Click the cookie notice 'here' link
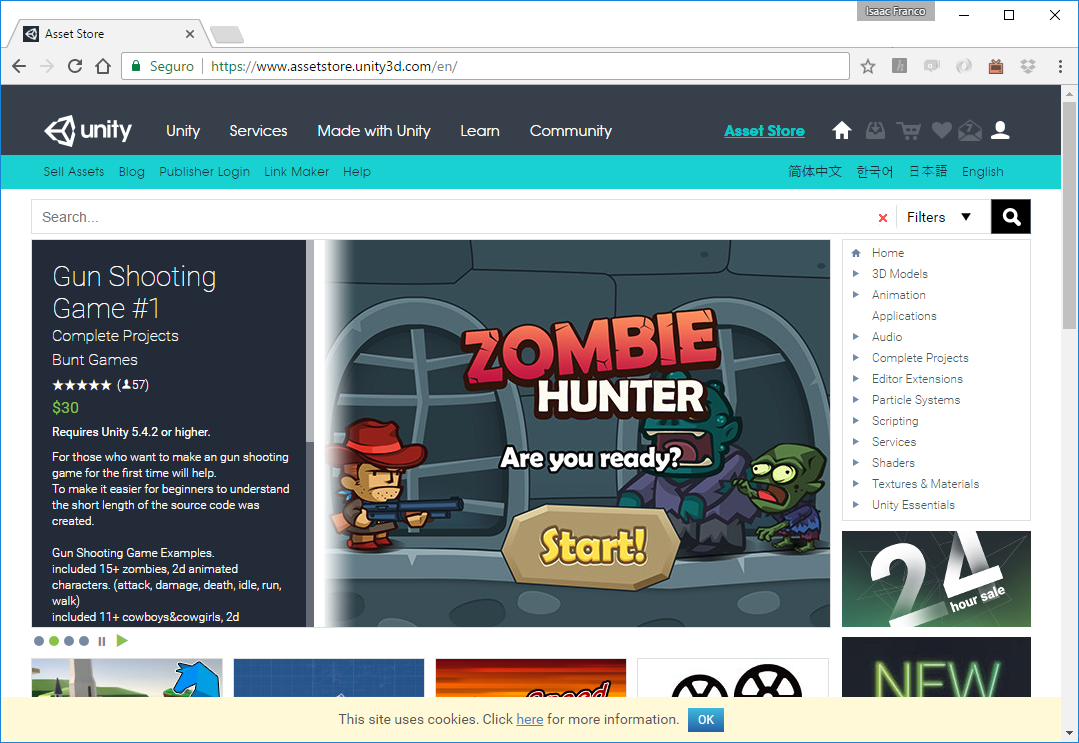This screenshot has width=1079, height=743. point(530,720)
